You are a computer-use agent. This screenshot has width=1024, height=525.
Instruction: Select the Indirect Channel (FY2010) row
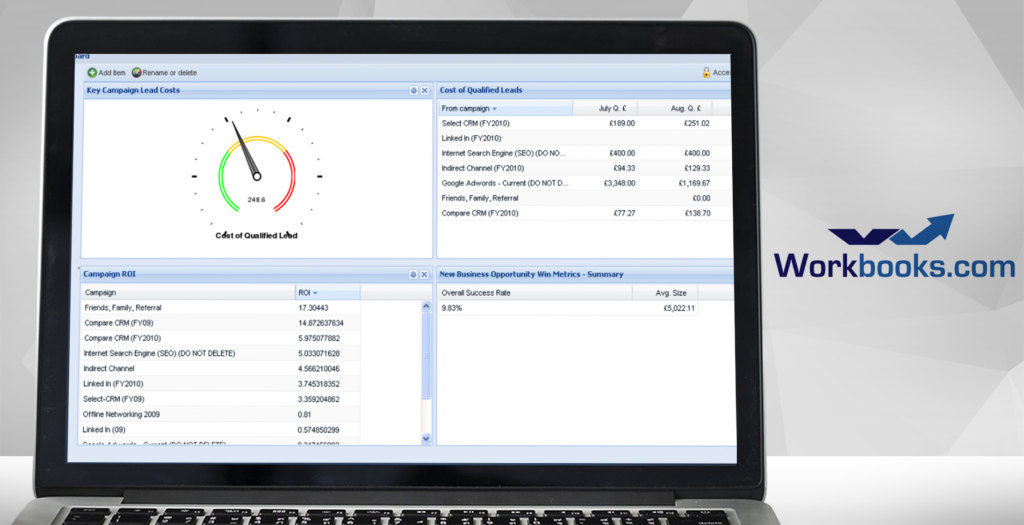point(584,168)
